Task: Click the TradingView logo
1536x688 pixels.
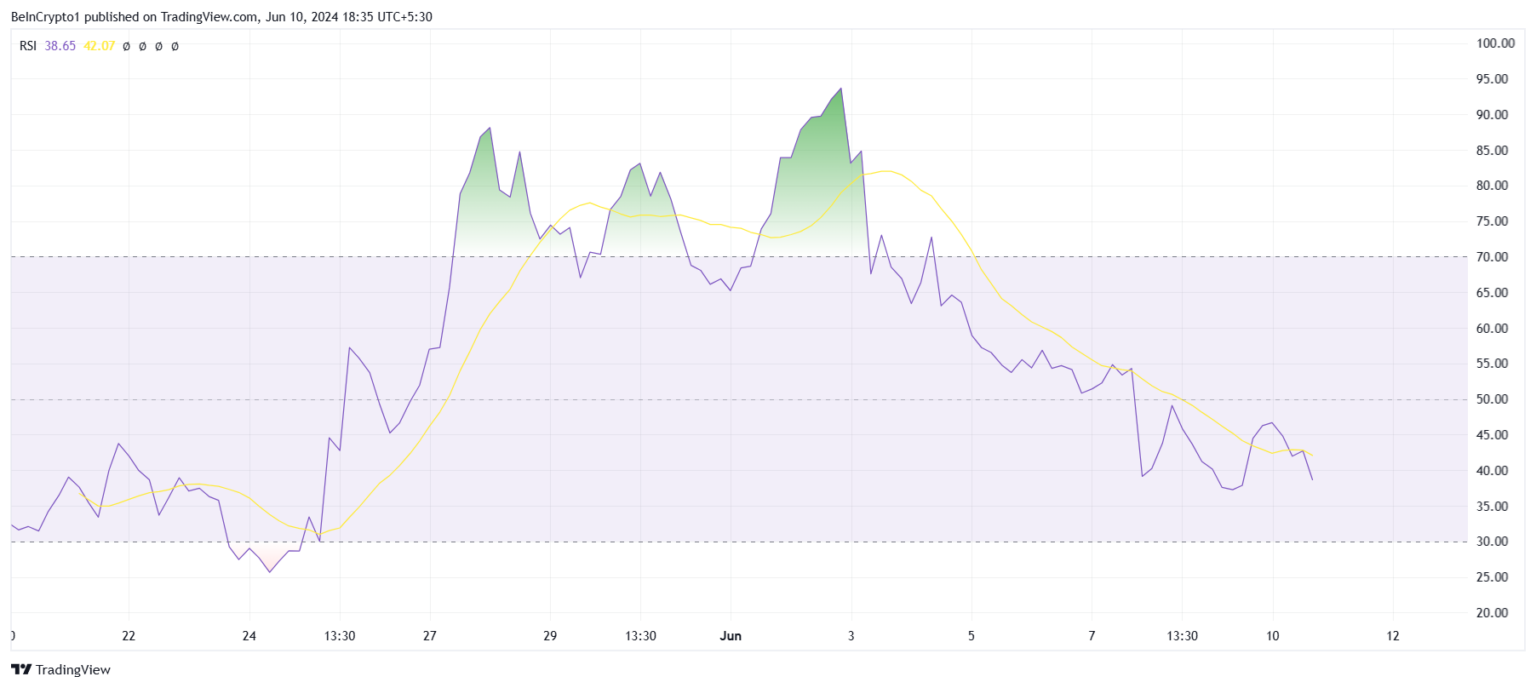Action: [x=60, y=670]
